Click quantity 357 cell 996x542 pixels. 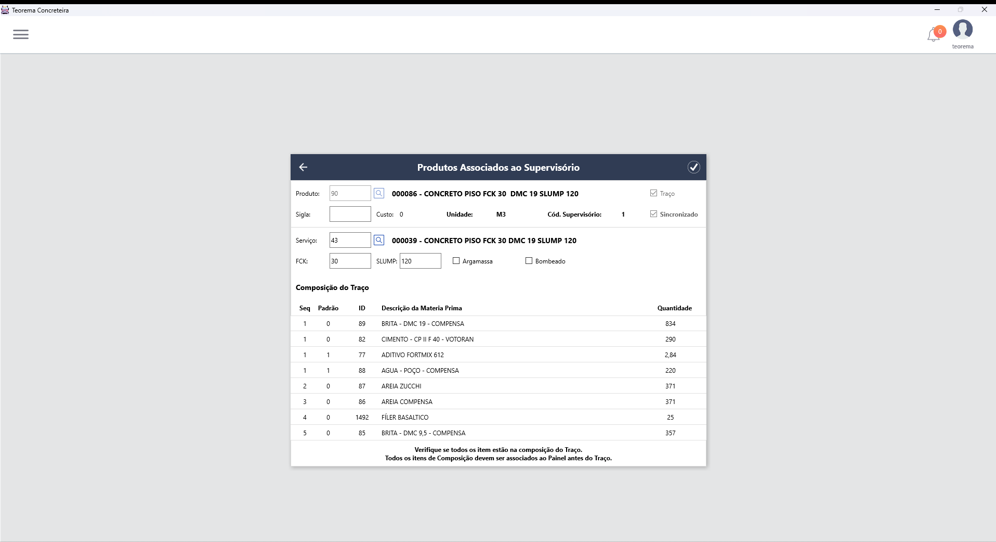click(670, 433)
